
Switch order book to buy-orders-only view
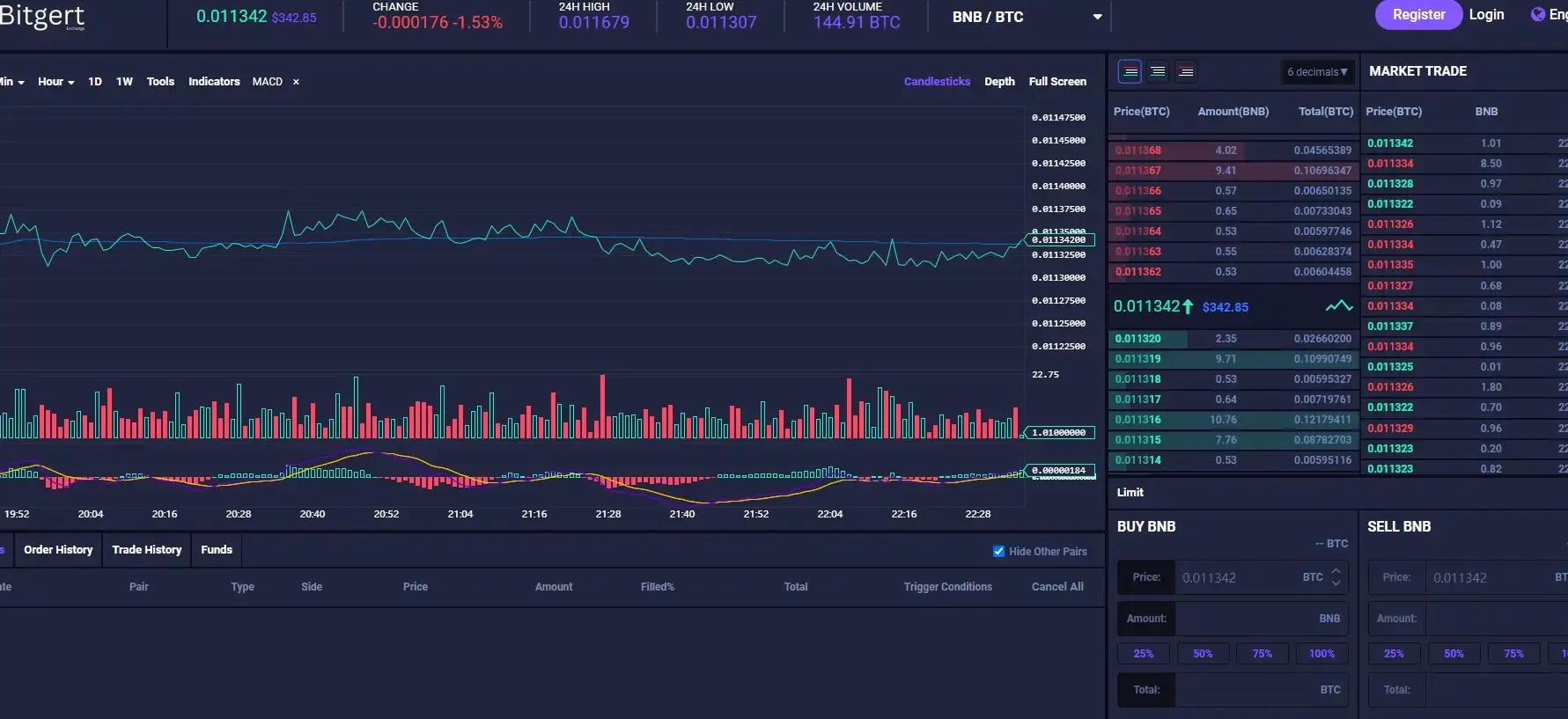click(x=1158, y=71)
